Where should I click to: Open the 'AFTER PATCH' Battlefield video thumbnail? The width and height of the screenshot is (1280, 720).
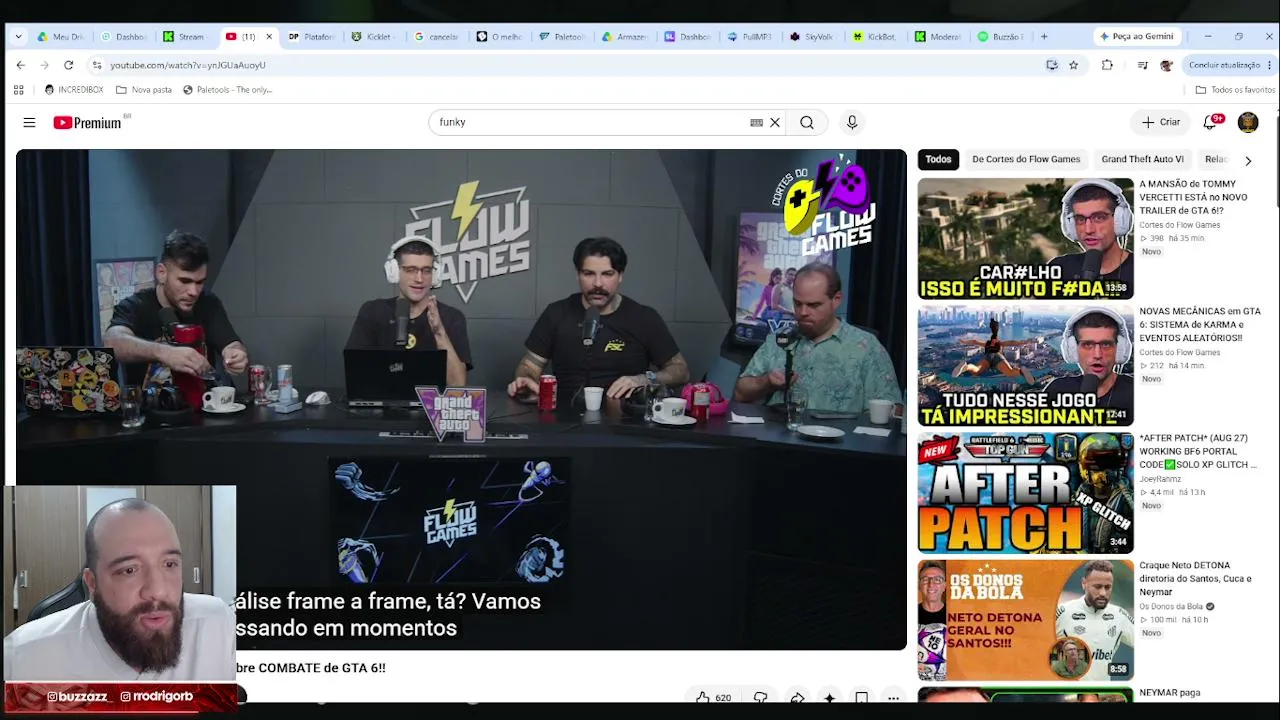(1026, 493)
